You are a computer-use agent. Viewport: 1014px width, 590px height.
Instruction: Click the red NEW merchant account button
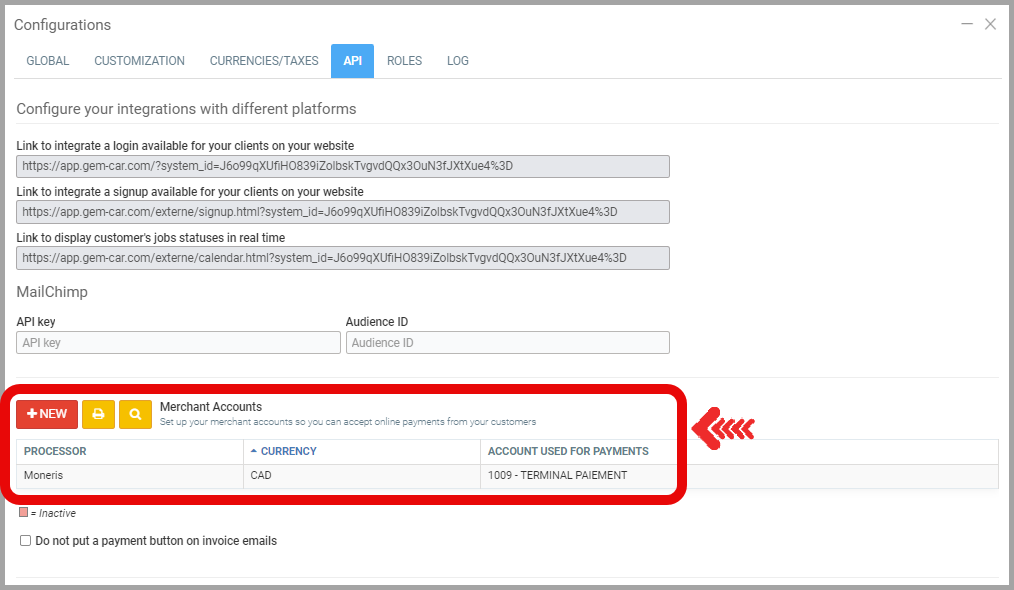tap(47, 414)
